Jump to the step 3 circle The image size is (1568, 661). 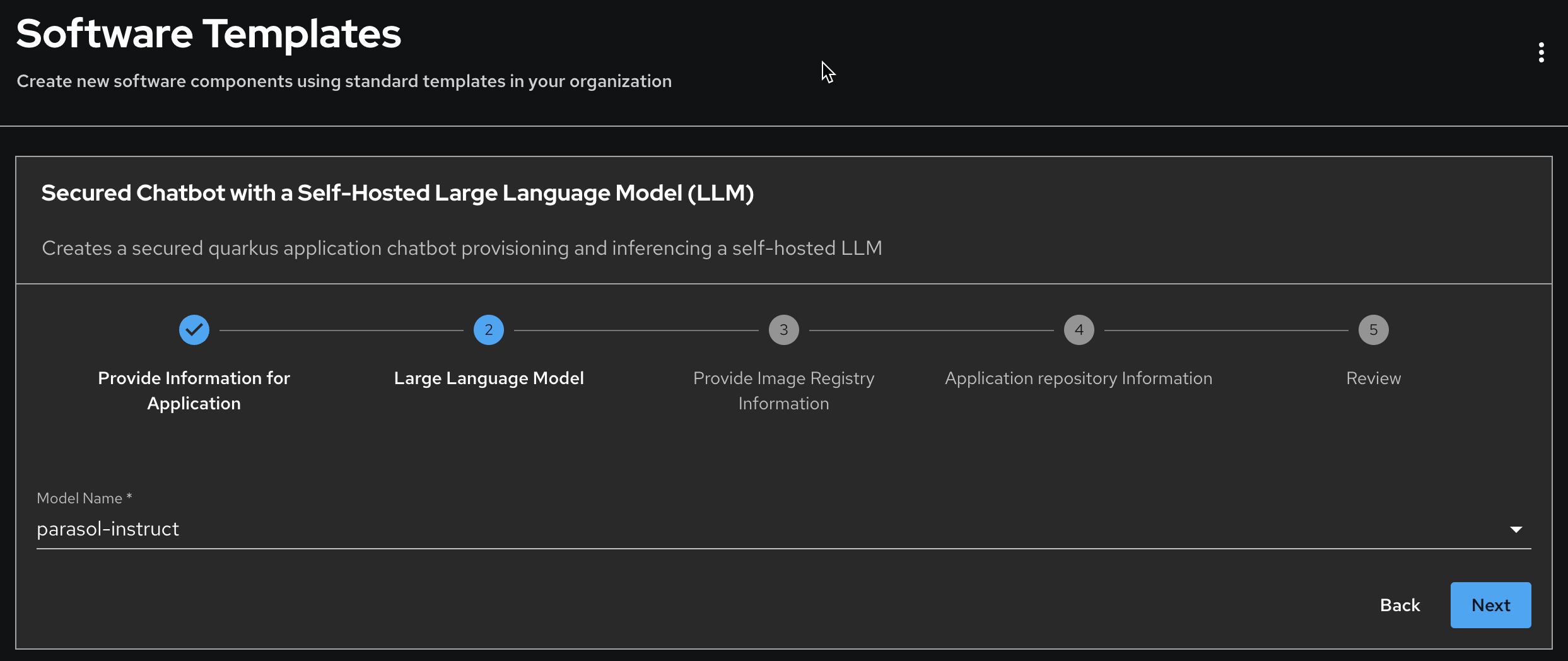pyautogui.click(x=783, y=330)
